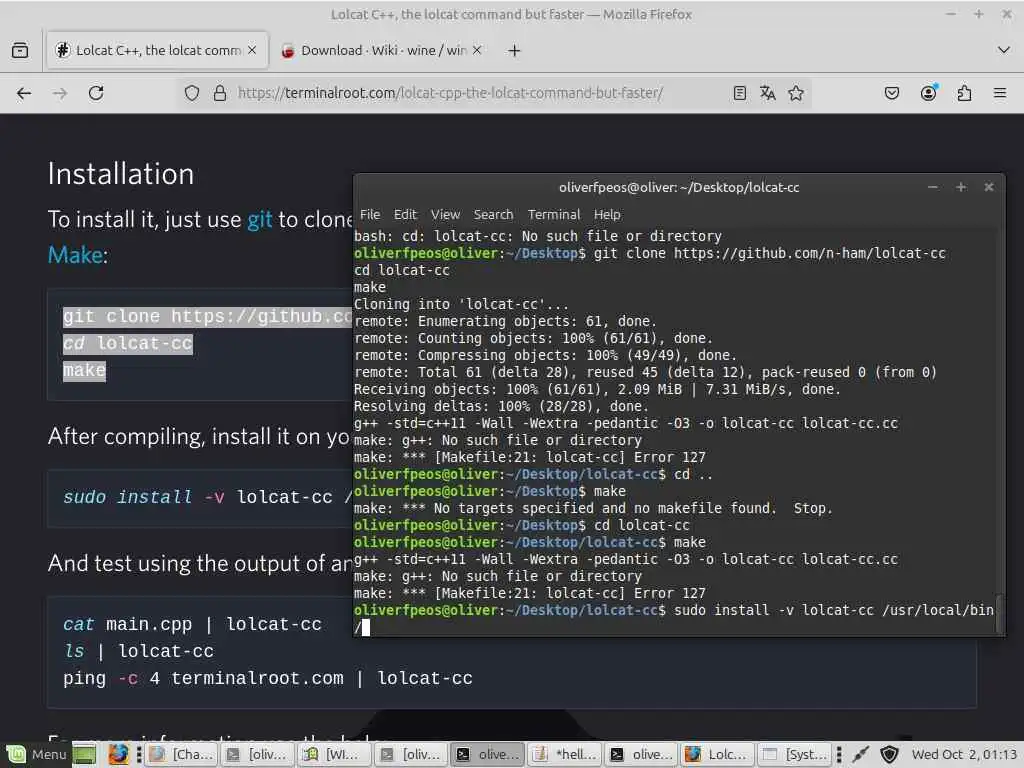
Task: Click the site security padlock icon
Action: coord(220,93)
